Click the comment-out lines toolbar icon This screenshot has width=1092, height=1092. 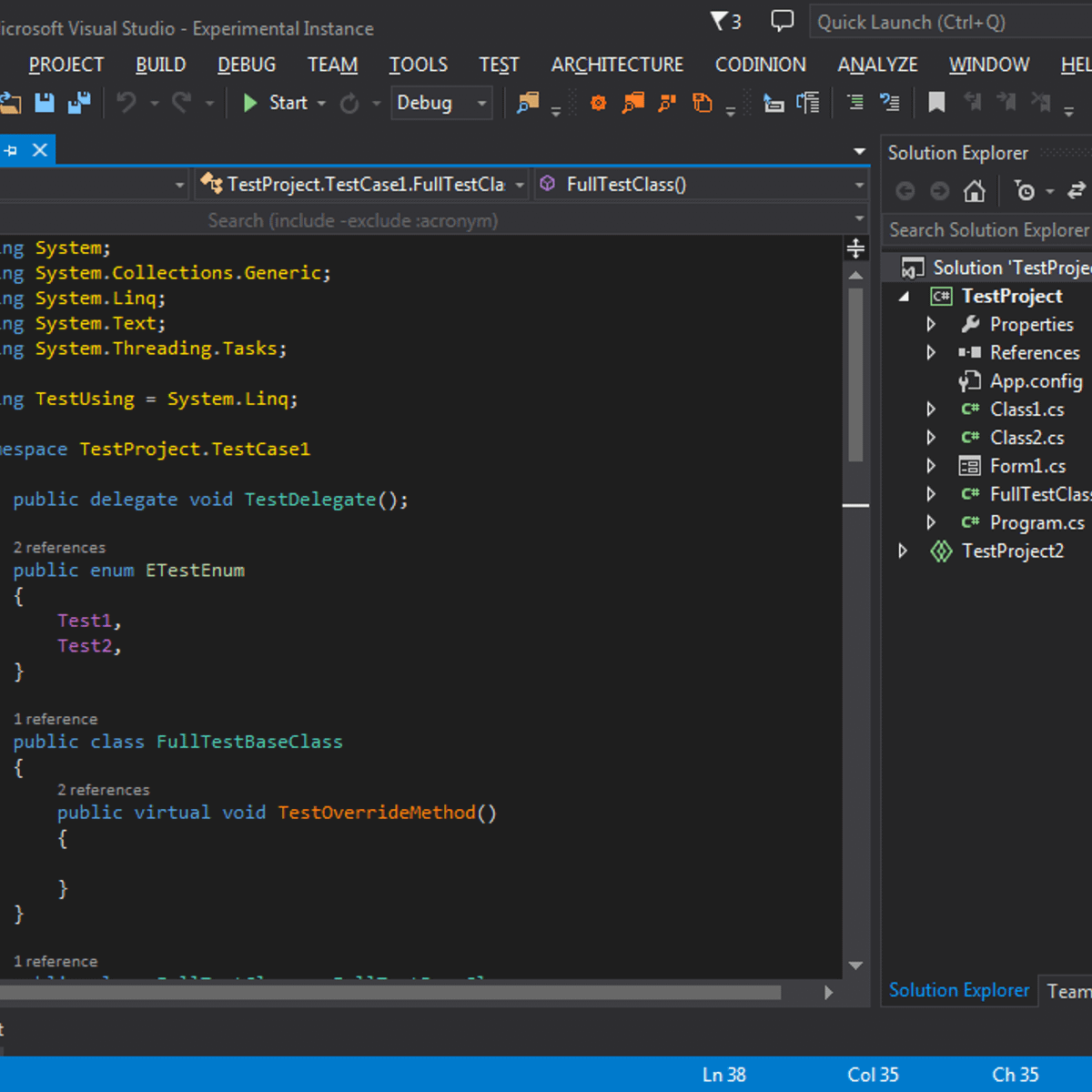(x=855, y=102)
